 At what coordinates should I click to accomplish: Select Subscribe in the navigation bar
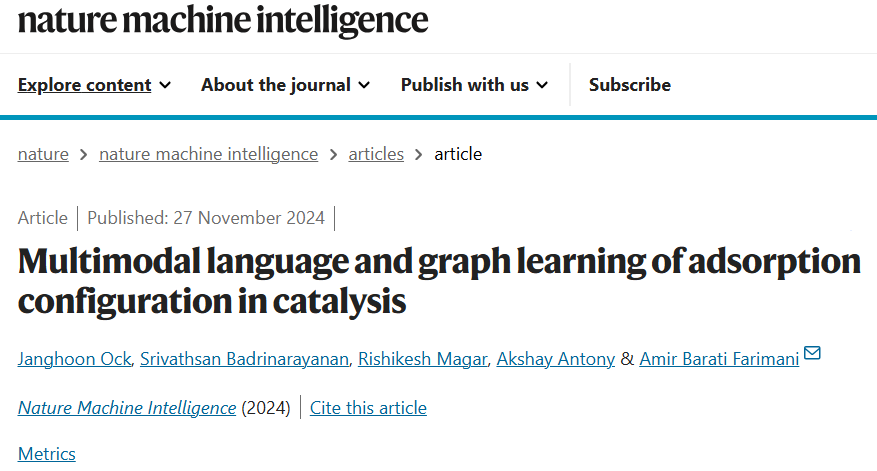click(630, 85)
